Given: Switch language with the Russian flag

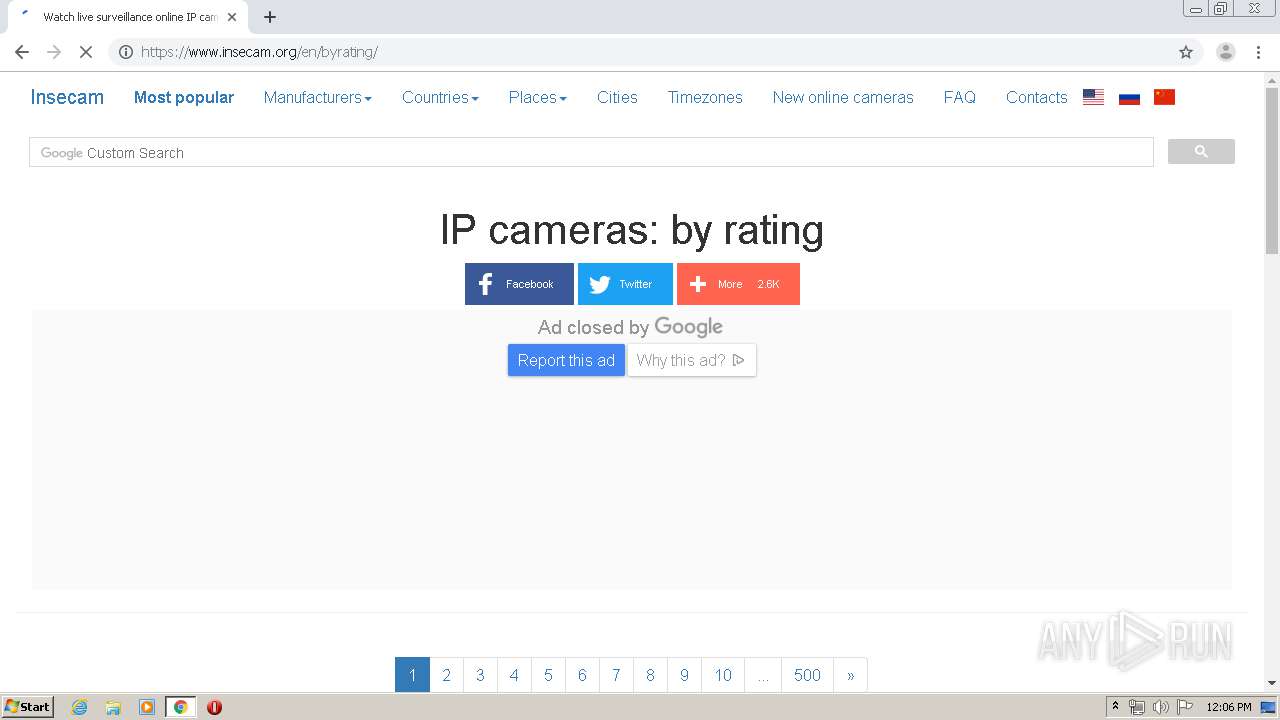Looking at the screenshot, I should [1129, 97].
